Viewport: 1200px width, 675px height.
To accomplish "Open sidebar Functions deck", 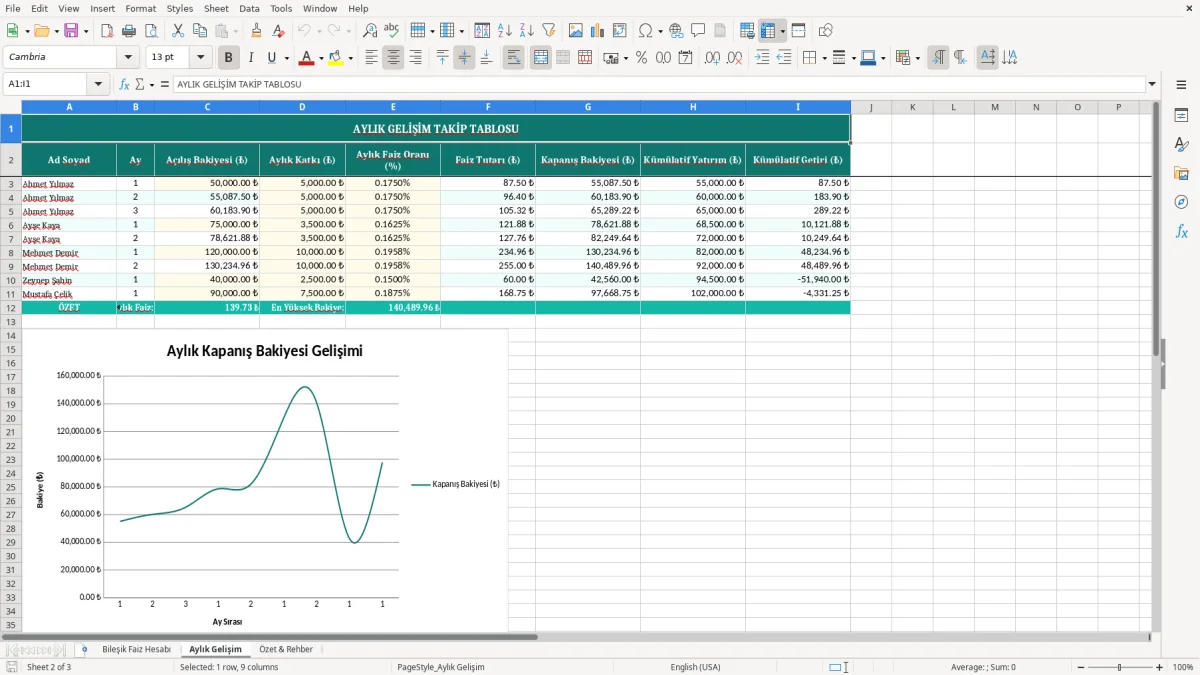I will pyautogui.click(x=1181, y=232).
